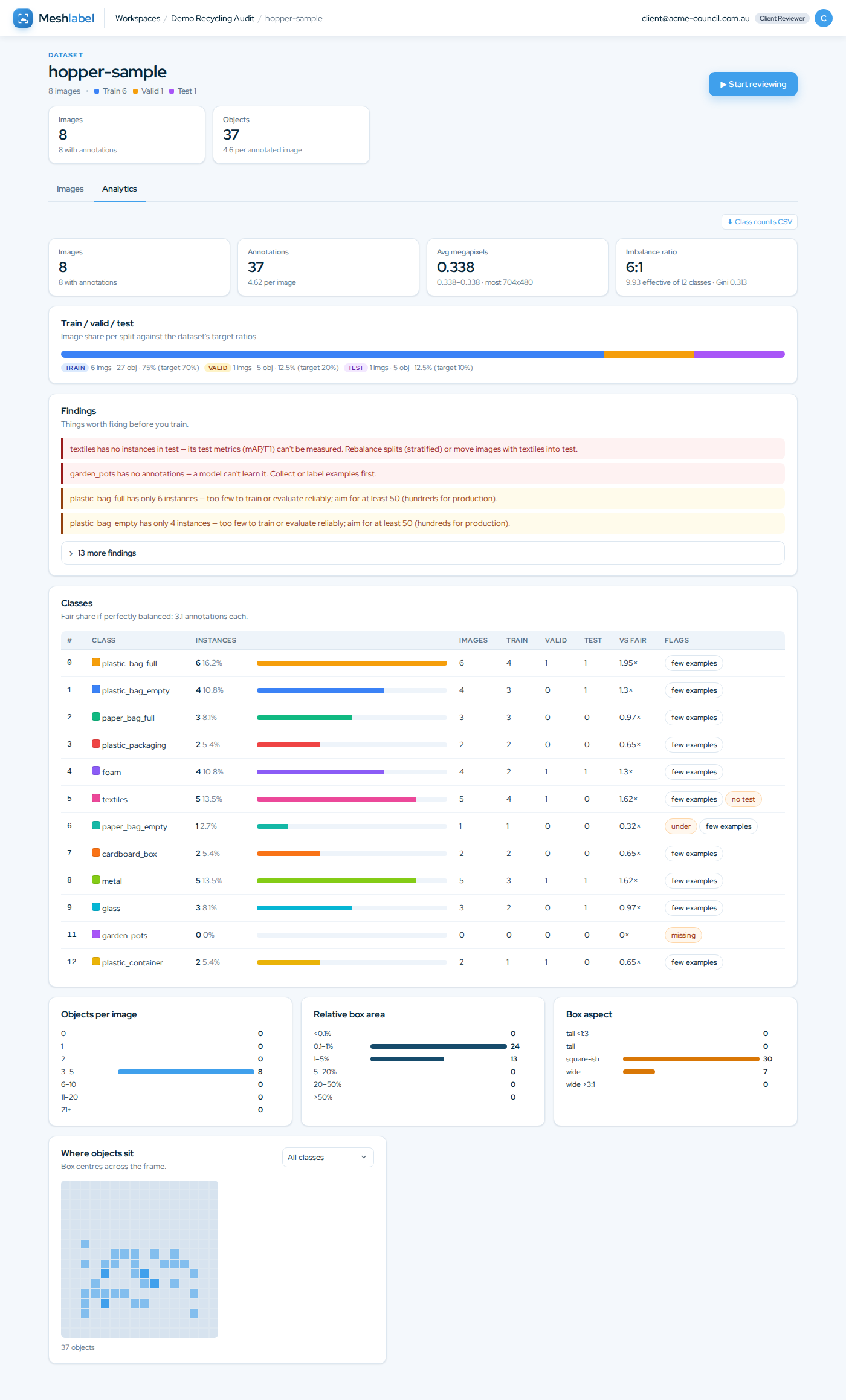Click the Imbalance ratio 6:1 card
This screenshot has width=846, height=1400.
[x=706, y=267]
